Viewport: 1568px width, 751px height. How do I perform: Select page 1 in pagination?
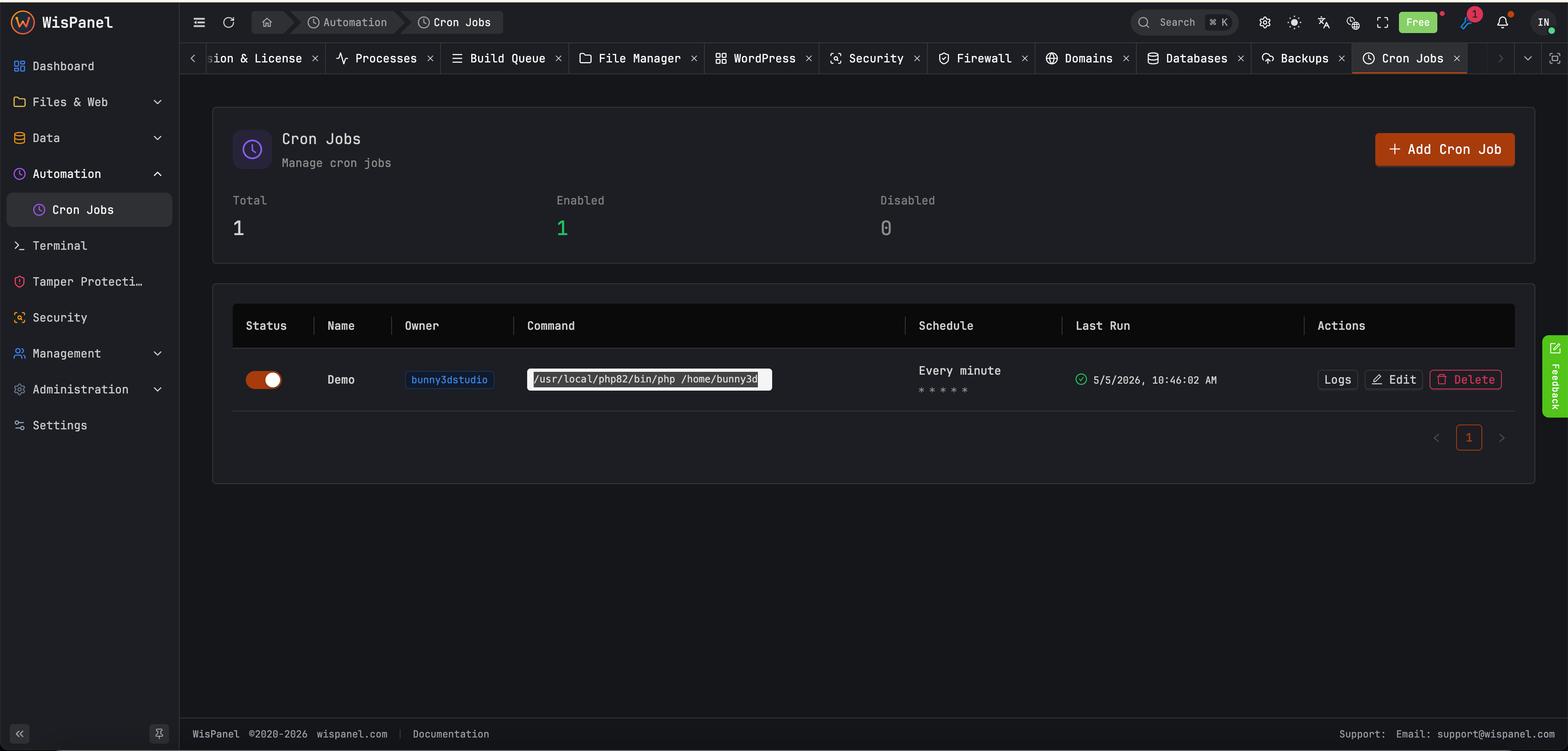(1469, 438)
